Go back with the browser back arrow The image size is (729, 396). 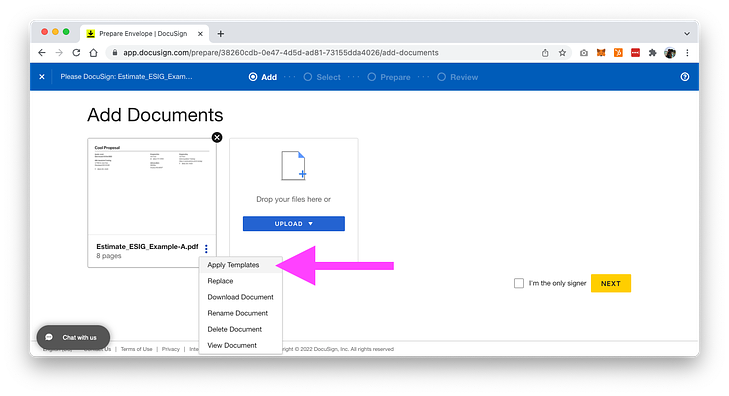[42, 53]
